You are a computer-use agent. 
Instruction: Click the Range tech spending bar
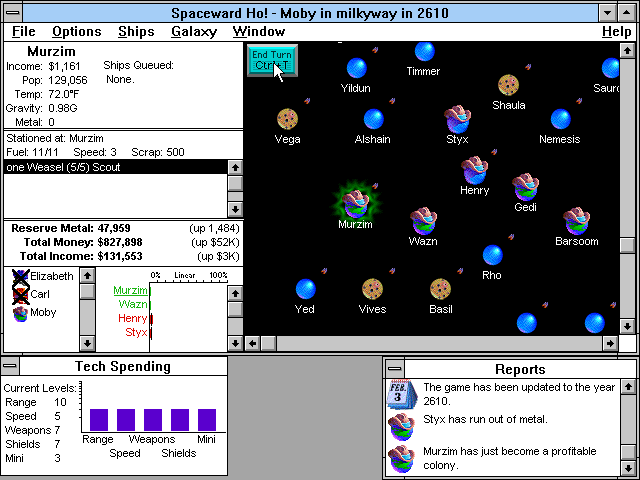99,420
